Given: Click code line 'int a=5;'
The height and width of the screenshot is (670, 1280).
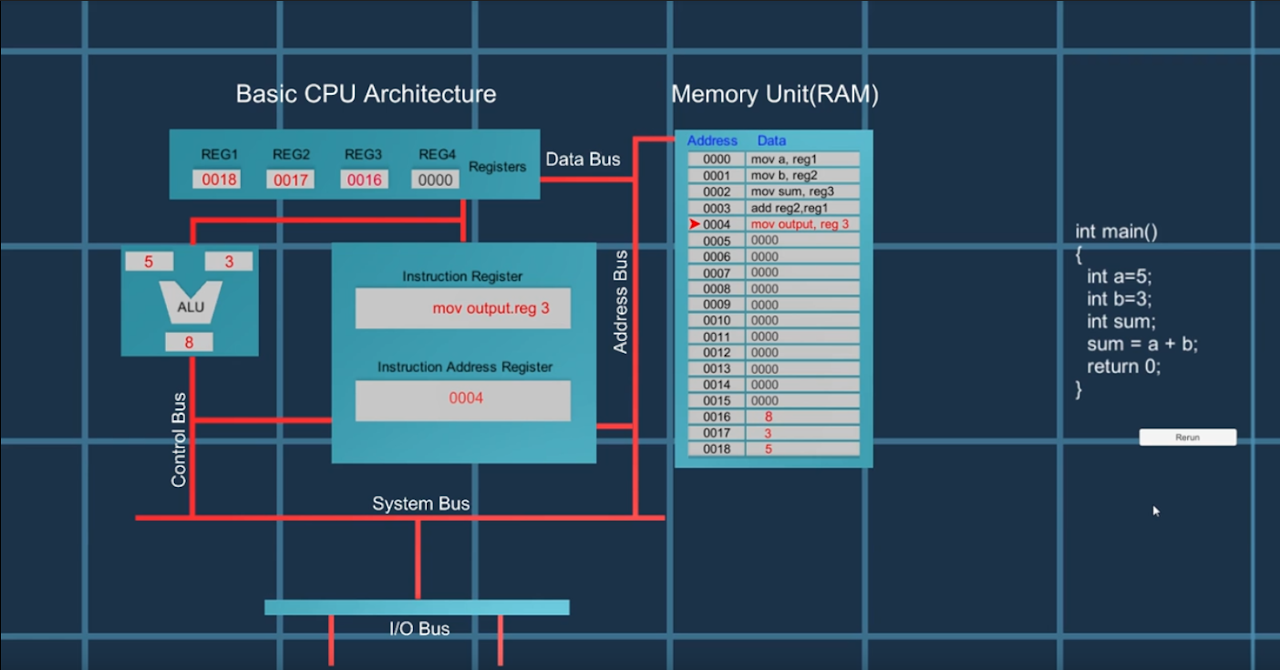Looking at the screenshot, I should [x=1119, y=276].
